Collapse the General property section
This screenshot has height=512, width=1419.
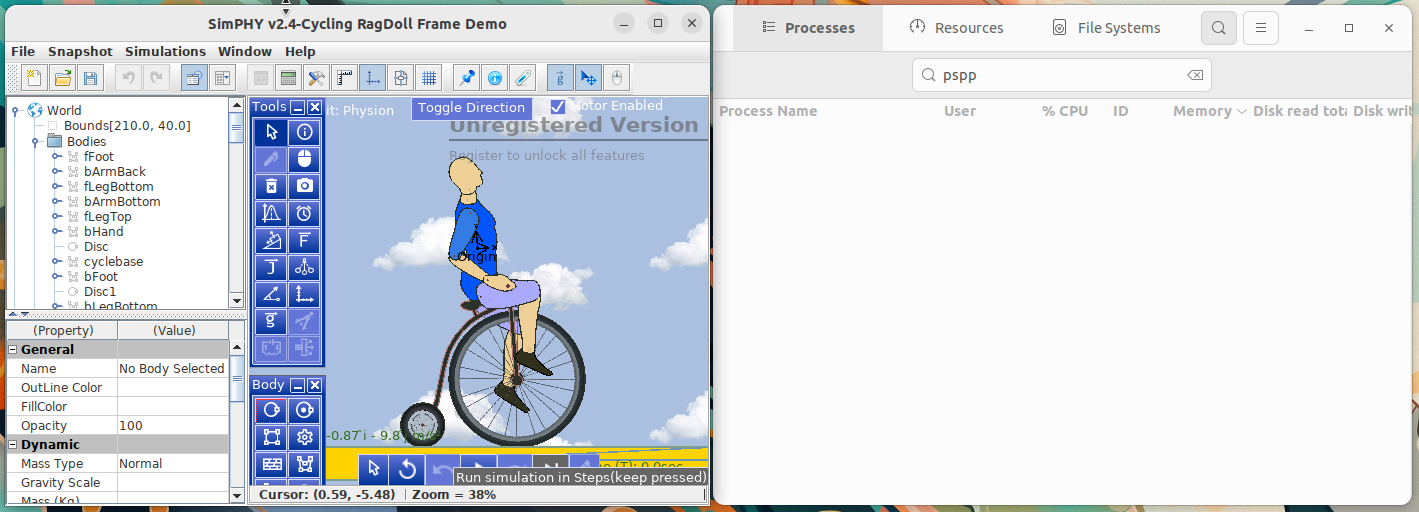point(13,350)
